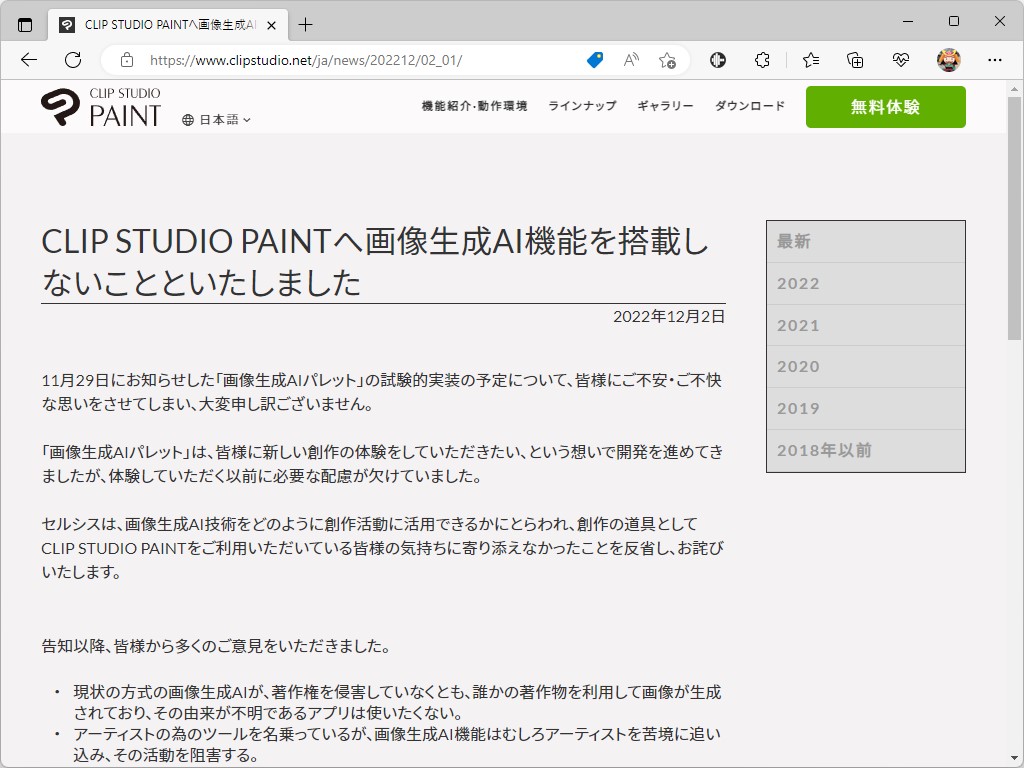
Task: Minimize the browser window
Action: point(908,22)
